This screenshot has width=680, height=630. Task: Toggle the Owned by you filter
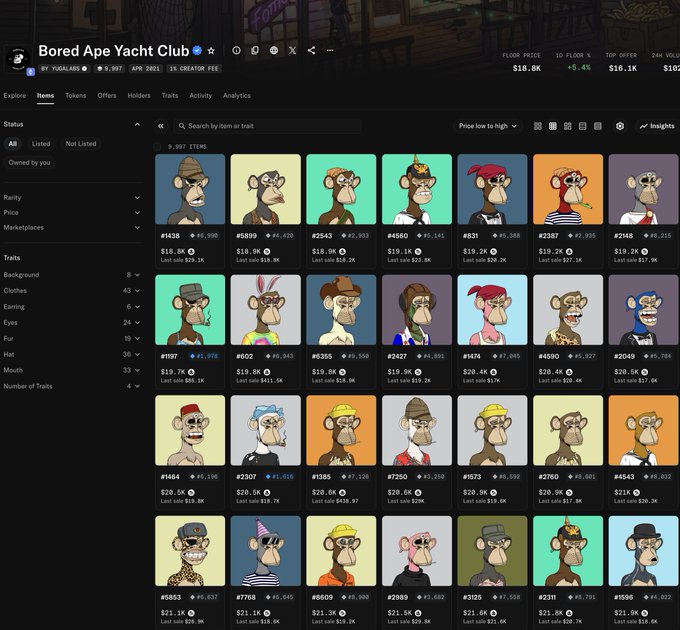click(29, 163)
